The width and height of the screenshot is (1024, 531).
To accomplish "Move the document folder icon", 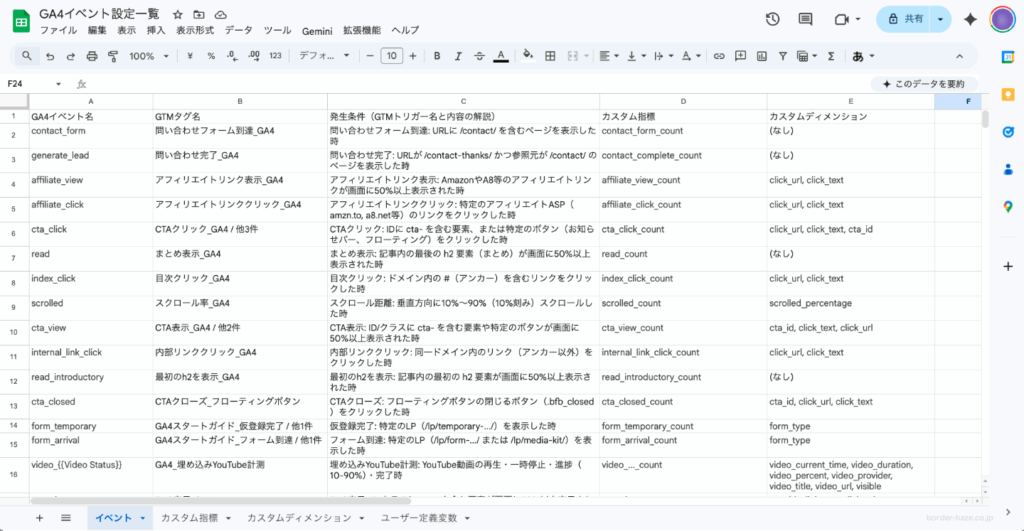I will 199,14.
